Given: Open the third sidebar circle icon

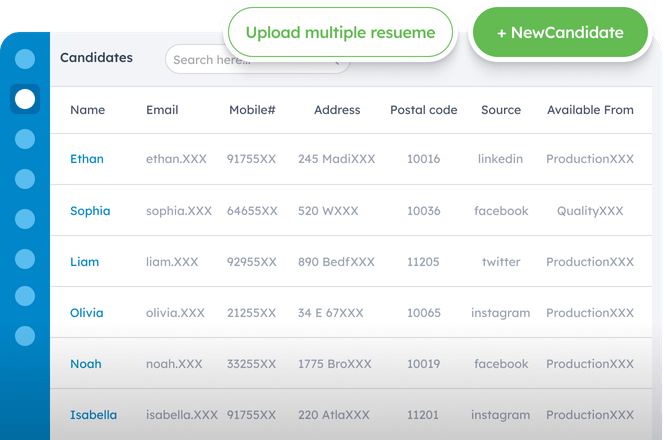Looking at the screenshot, I should pos(25,139).
